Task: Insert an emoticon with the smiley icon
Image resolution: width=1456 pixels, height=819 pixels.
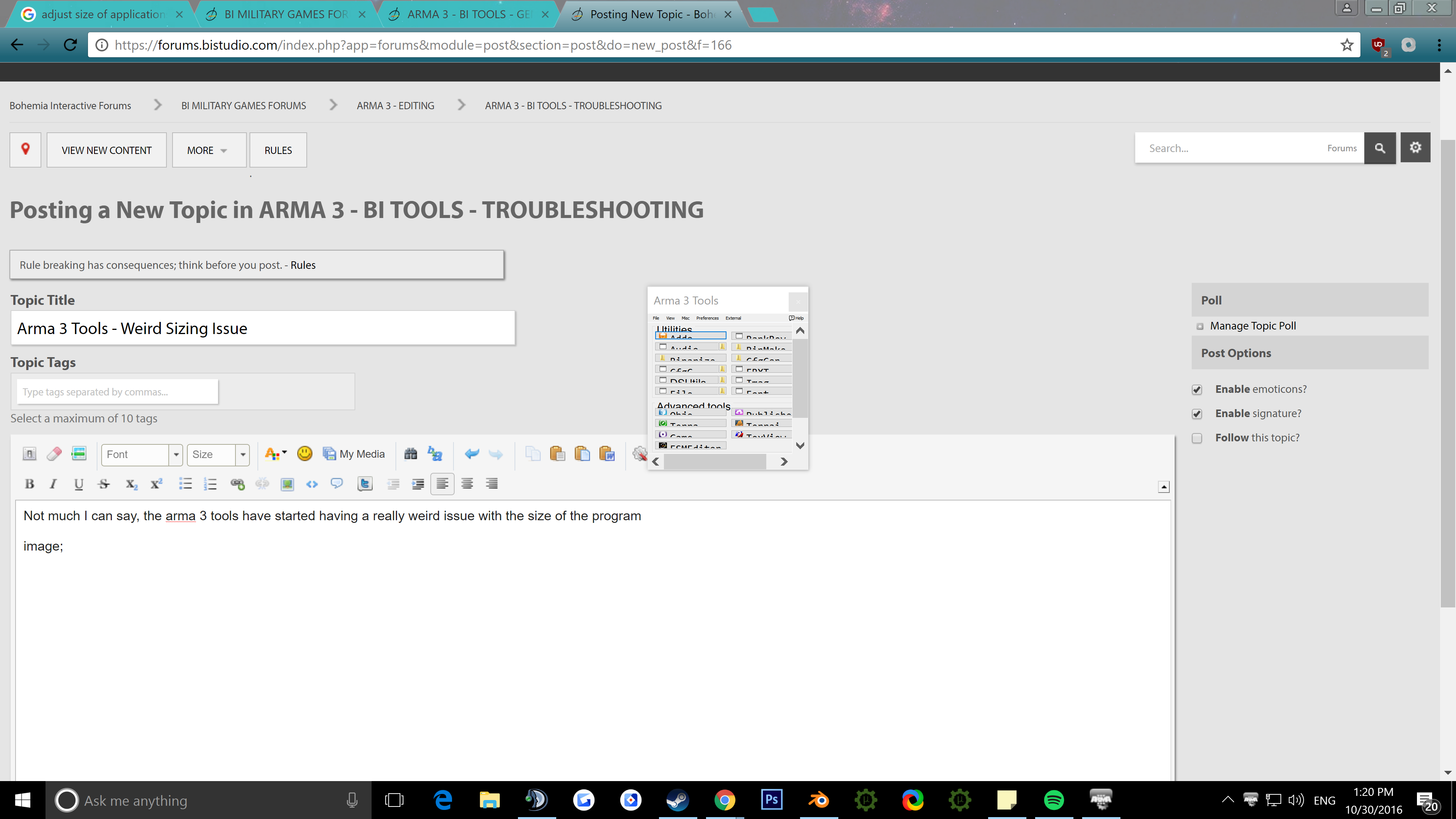Action: click(x=304, y=454)
